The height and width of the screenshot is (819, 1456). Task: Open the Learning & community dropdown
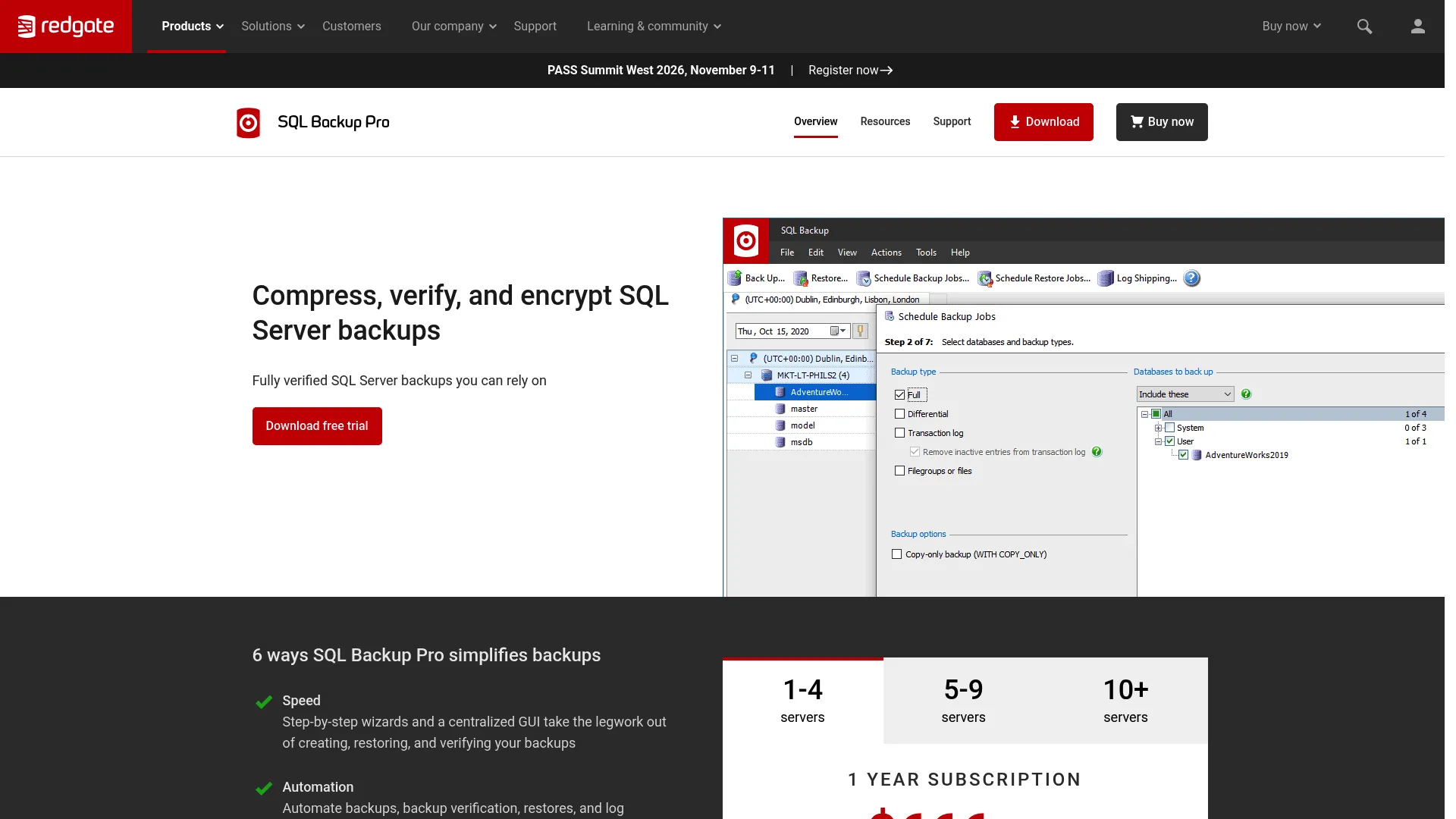(x=654, y=27)
